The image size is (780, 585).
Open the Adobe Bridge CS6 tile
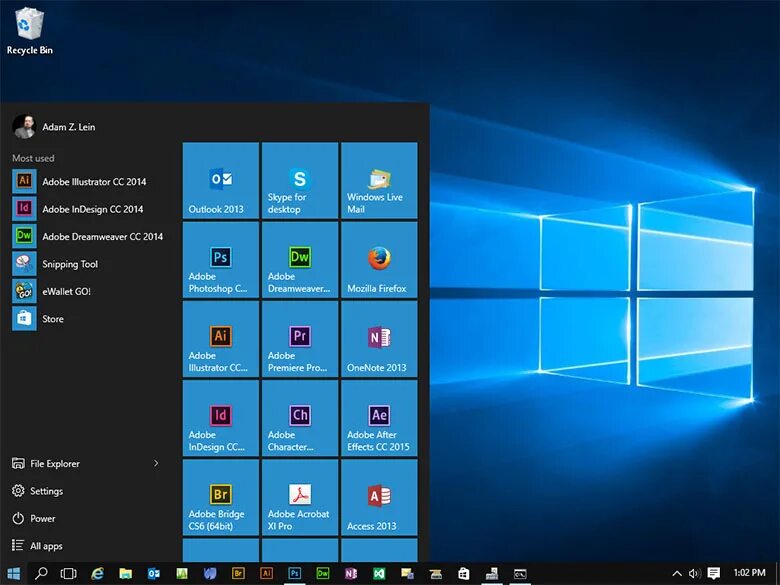[x=220, y=497]
